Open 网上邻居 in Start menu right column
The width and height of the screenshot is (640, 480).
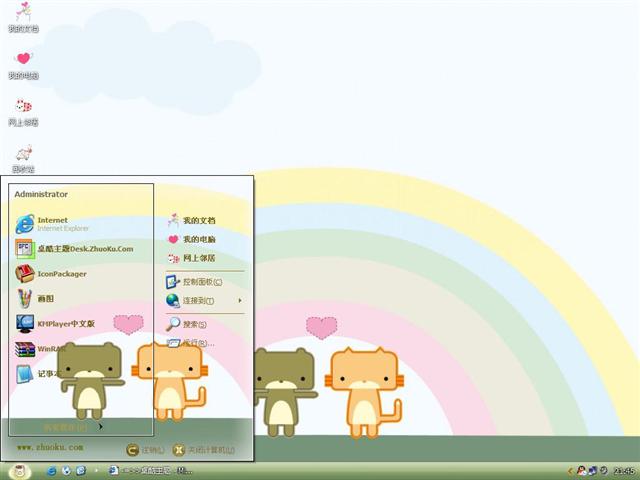(191, 258)
